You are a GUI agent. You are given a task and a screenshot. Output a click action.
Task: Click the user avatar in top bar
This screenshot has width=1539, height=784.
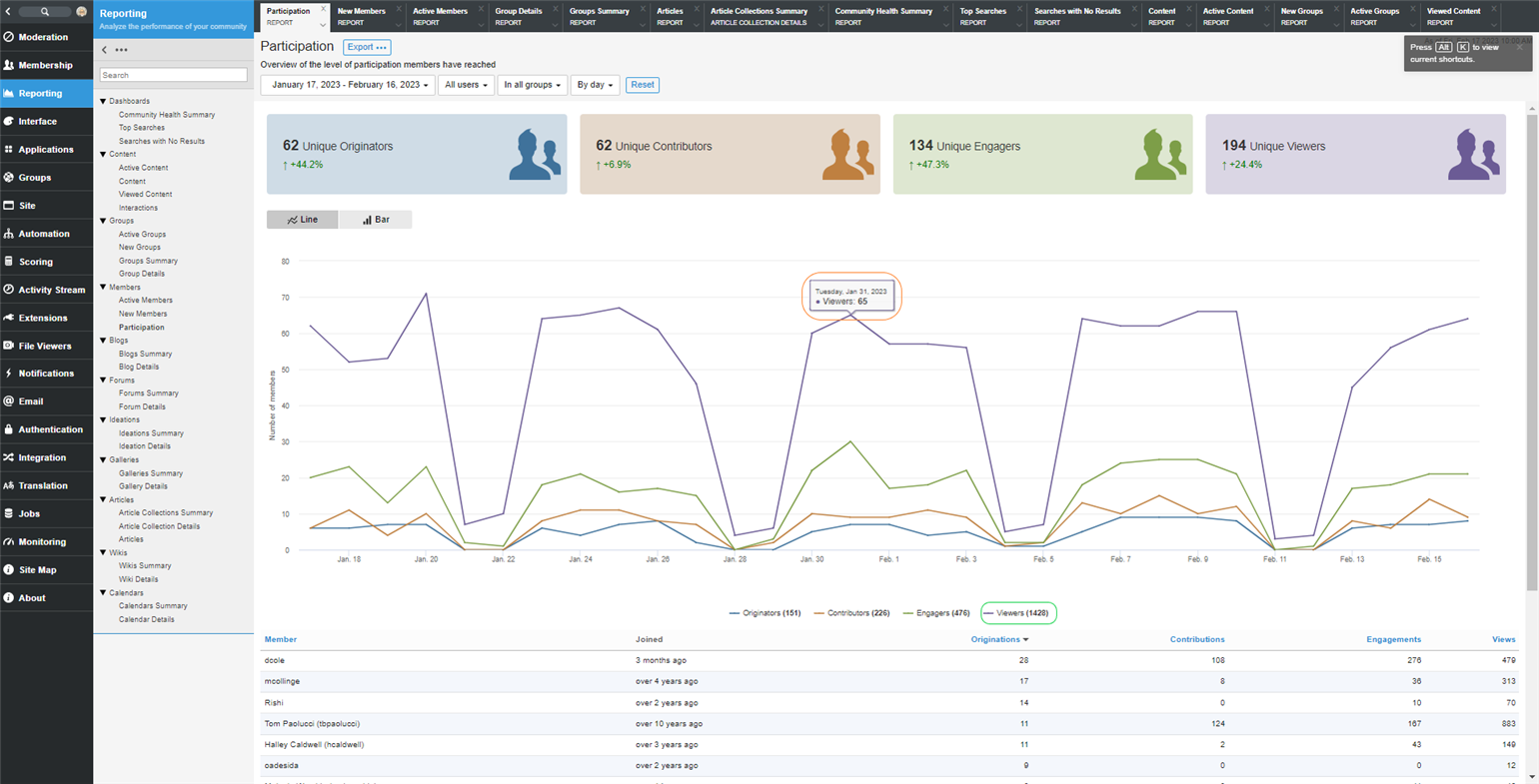point(82,12)
